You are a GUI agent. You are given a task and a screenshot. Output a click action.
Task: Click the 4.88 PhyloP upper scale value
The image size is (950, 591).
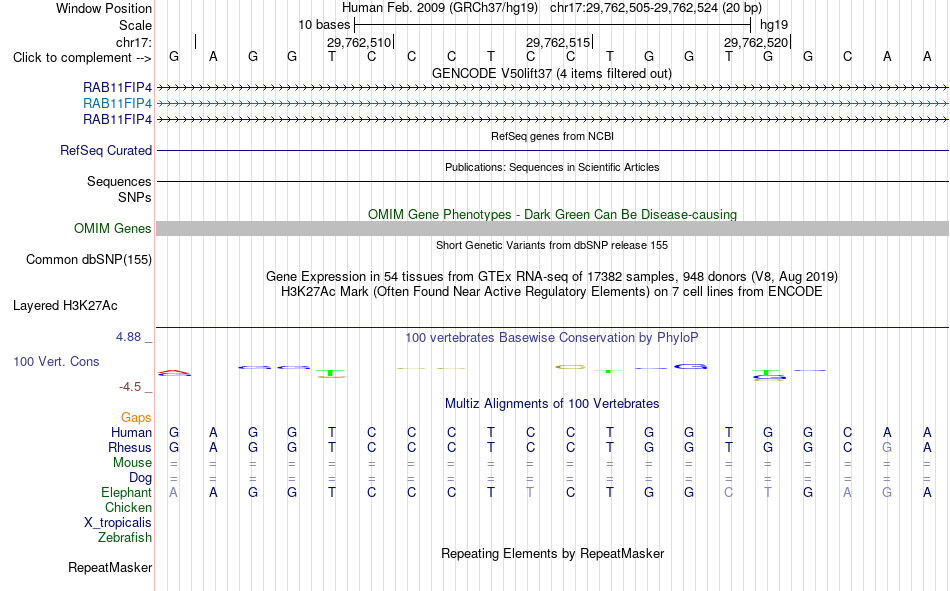pos(128,337)
